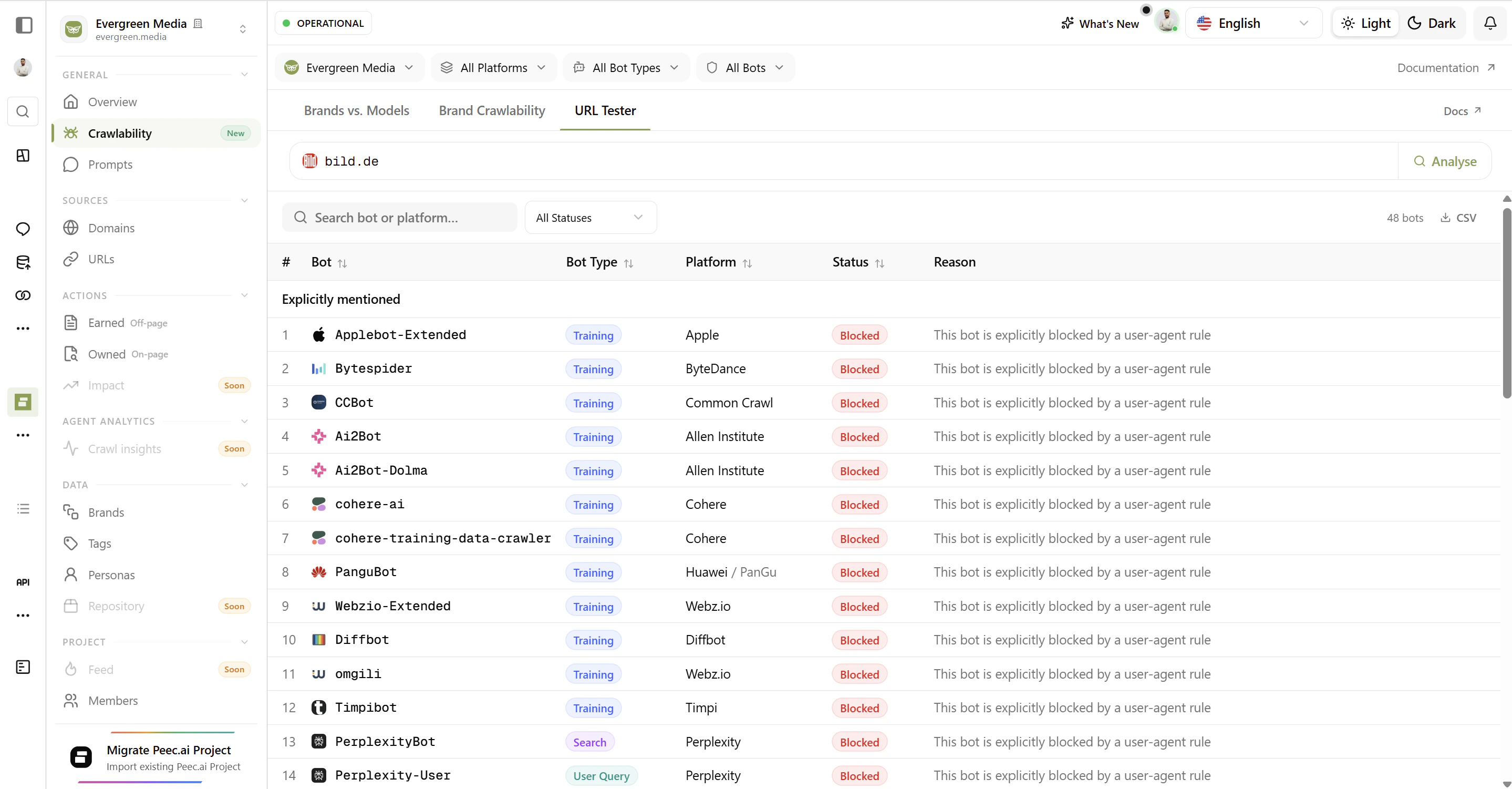Open the layout panel icon in left rail
The width and height of the screenshot is (1512, 789).
pyautogui.click(x=23, y=155)
